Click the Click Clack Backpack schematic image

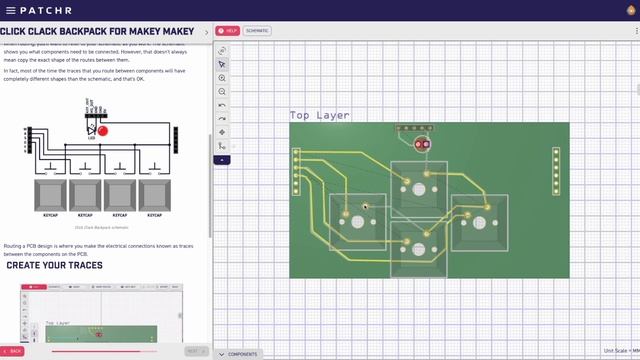(x=101, y=158)
